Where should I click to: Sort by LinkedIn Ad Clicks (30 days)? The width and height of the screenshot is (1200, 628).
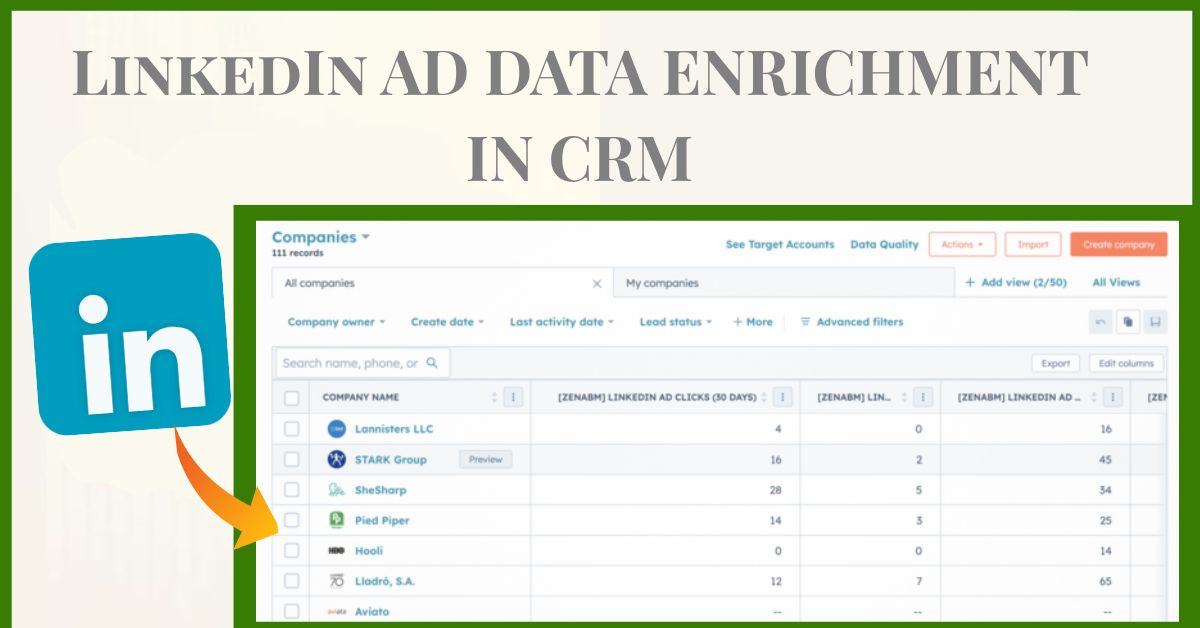click(x=764, y=398)
